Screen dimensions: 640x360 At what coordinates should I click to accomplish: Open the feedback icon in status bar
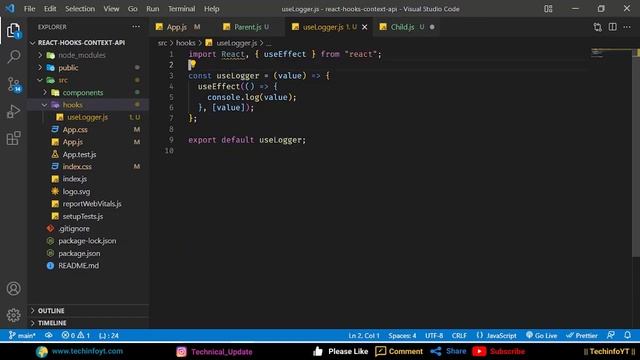611,335
